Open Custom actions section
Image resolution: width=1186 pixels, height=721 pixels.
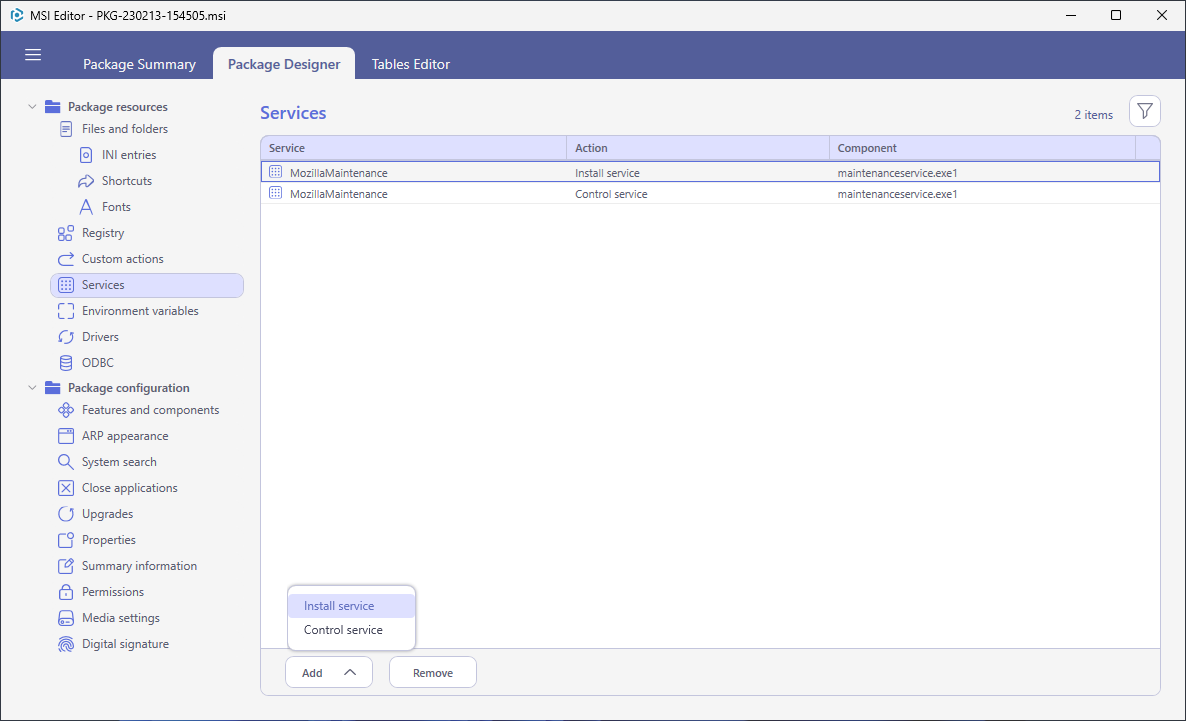click(x=123, y=259)
